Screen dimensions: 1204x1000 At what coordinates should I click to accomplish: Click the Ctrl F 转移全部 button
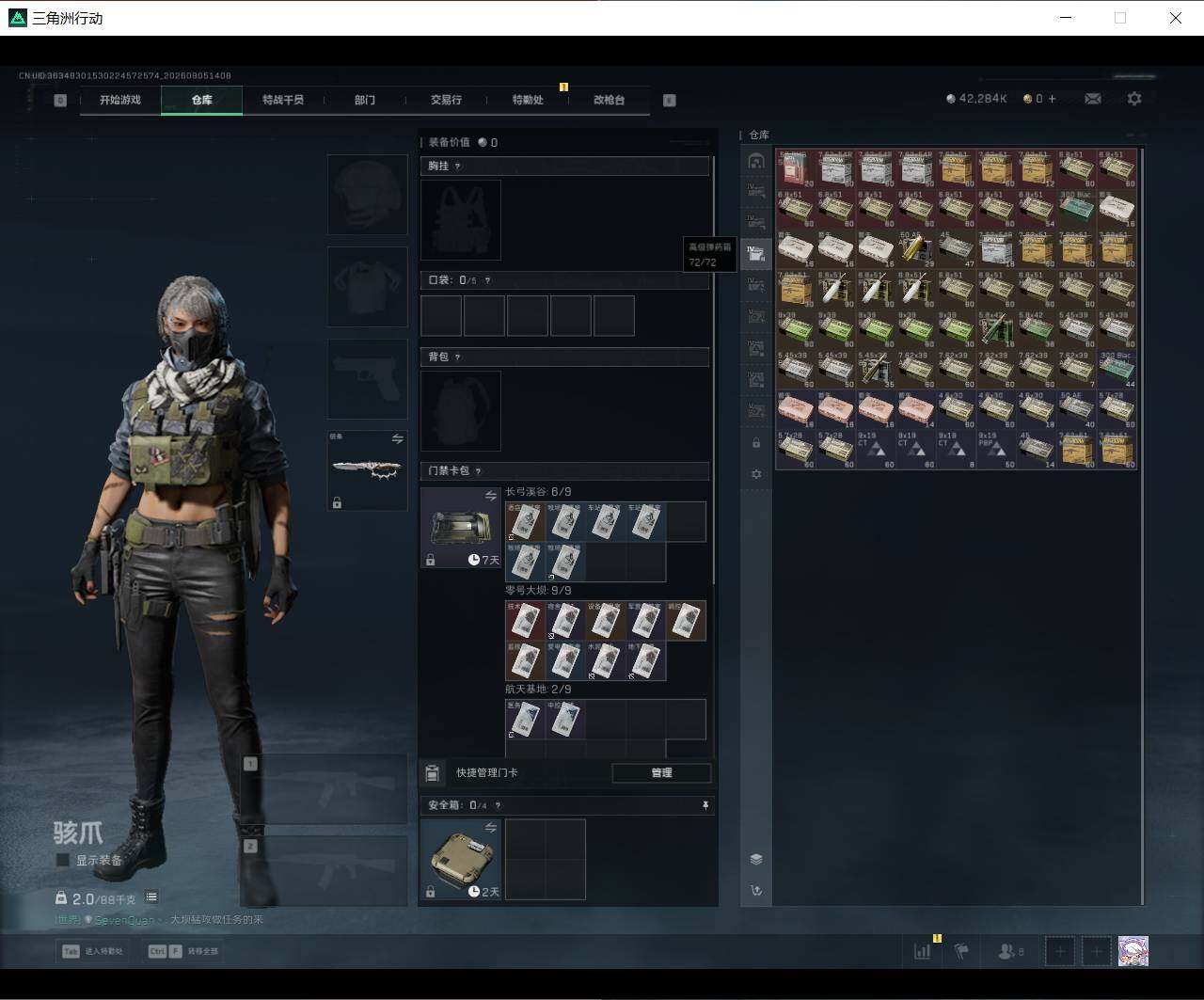point(183,951)
